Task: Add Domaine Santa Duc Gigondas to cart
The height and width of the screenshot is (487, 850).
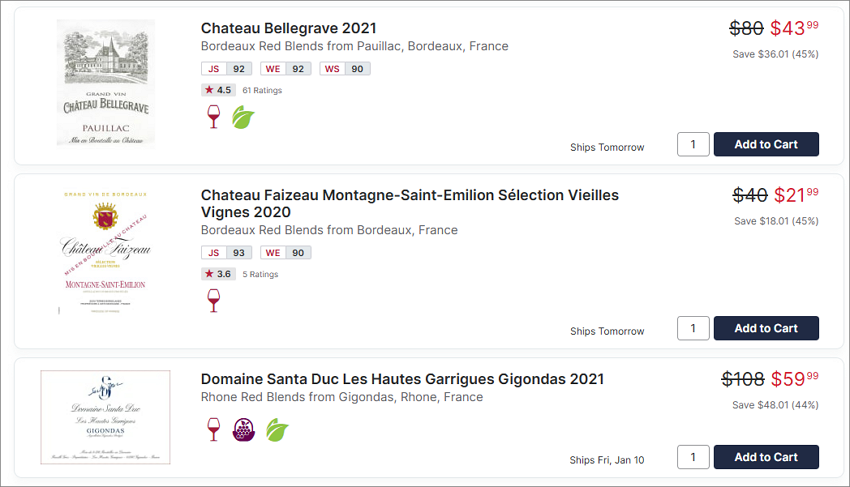Action: click(x=766, y=457)
